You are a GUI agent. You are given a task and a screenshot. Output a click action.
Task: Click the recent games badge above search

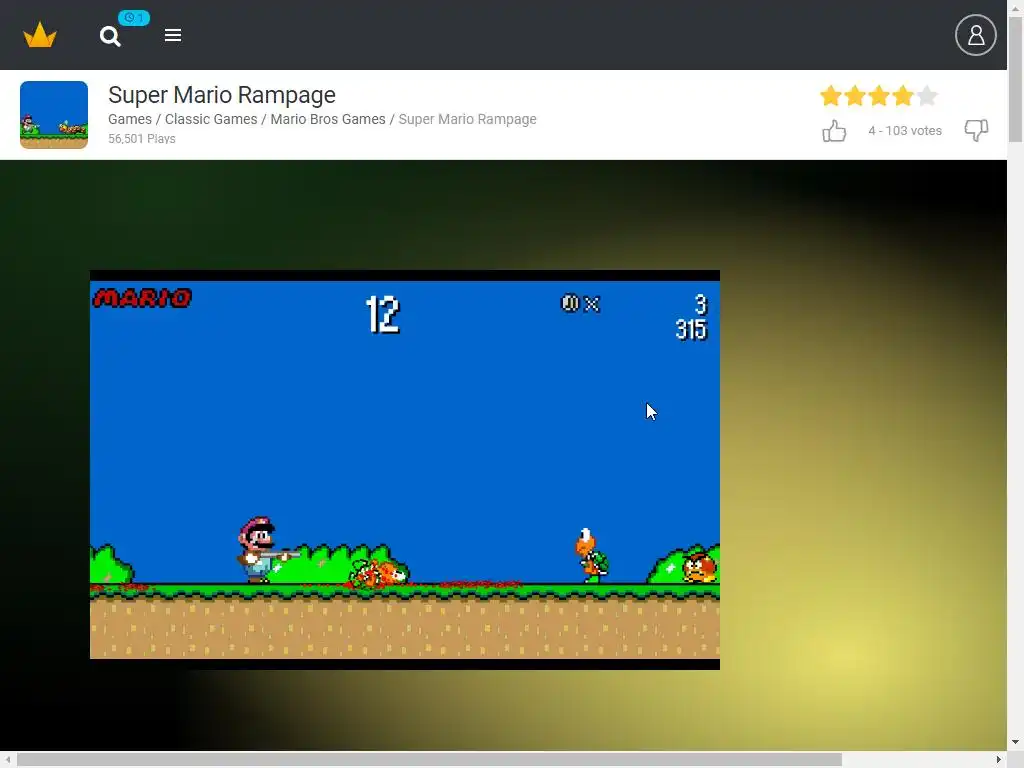click(134, 18)
